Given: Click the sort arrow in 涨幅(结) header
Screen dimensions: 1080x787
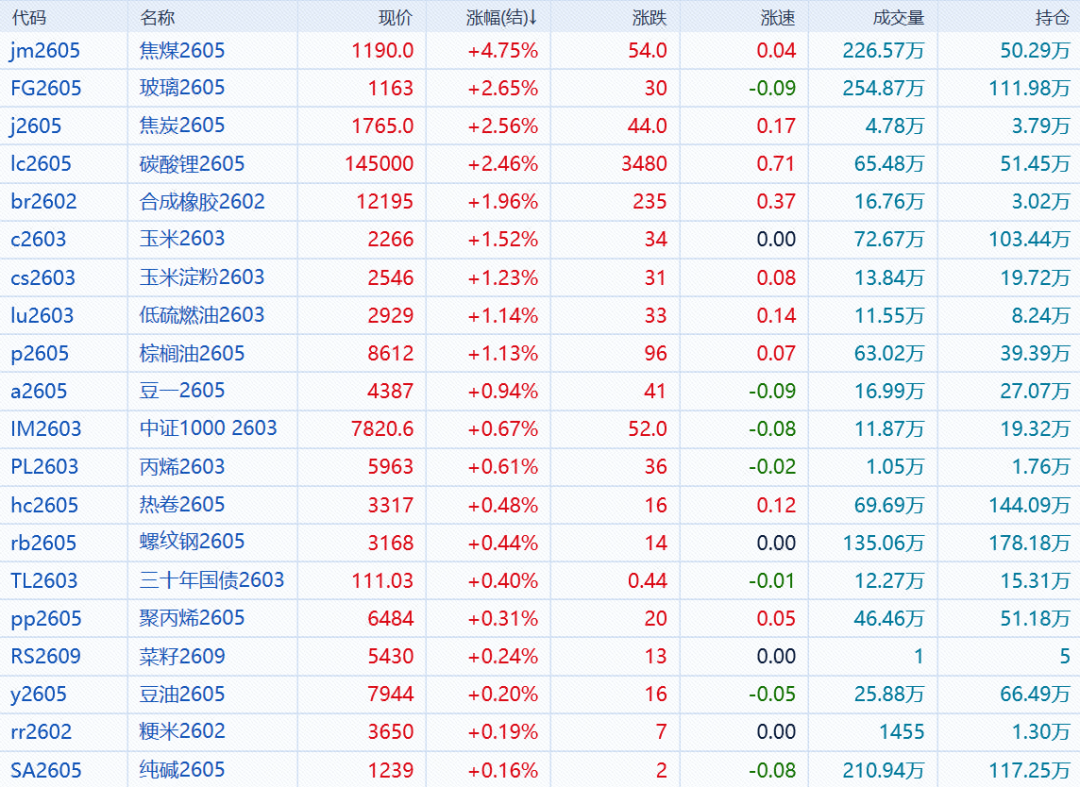Looking at the screenshot, I should pyautogui.click(x=534, y=18).
